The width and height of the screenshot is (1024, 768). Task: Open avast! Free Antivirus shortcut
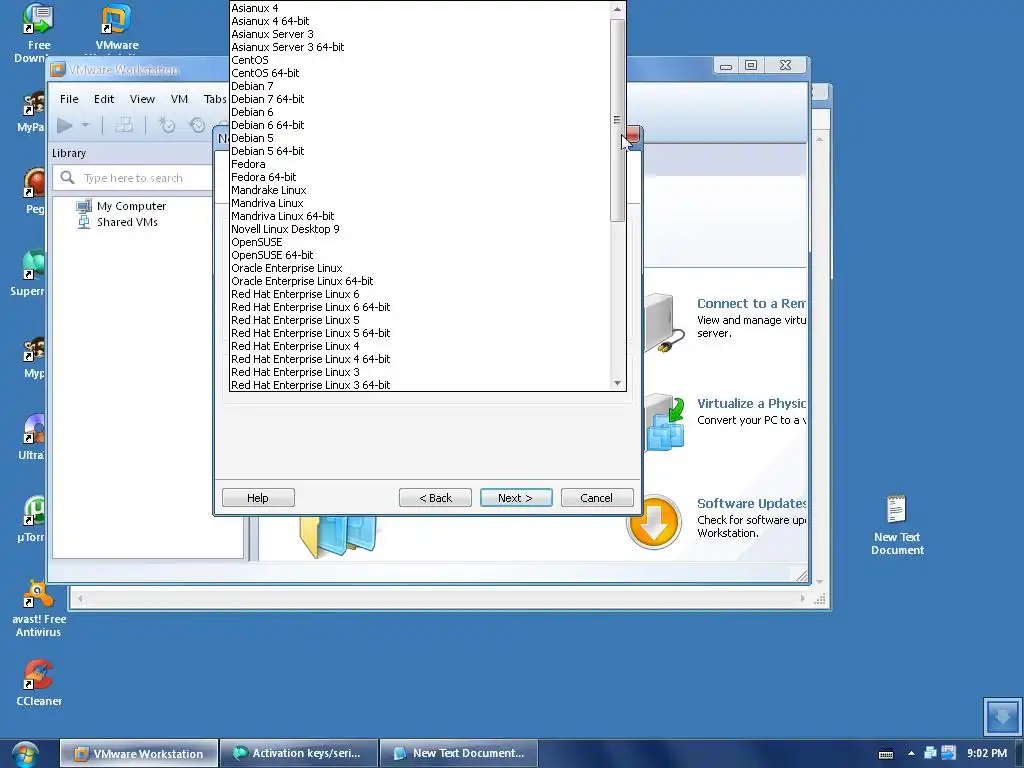pos(39,608)
